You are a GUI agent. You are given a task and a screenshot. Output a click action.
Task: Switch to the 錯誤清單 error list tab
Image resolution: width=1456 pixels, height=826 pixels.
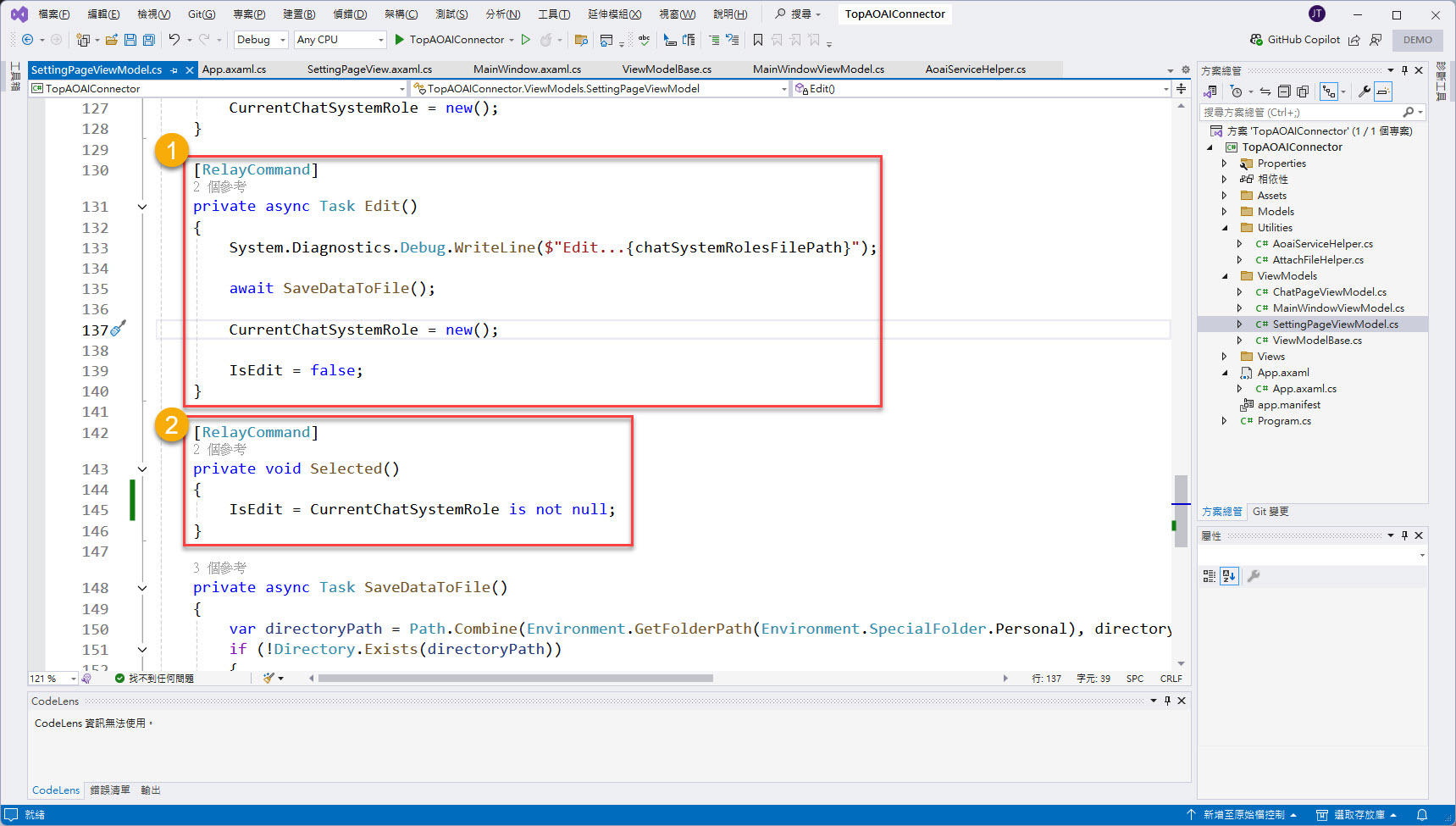(110, 790)
